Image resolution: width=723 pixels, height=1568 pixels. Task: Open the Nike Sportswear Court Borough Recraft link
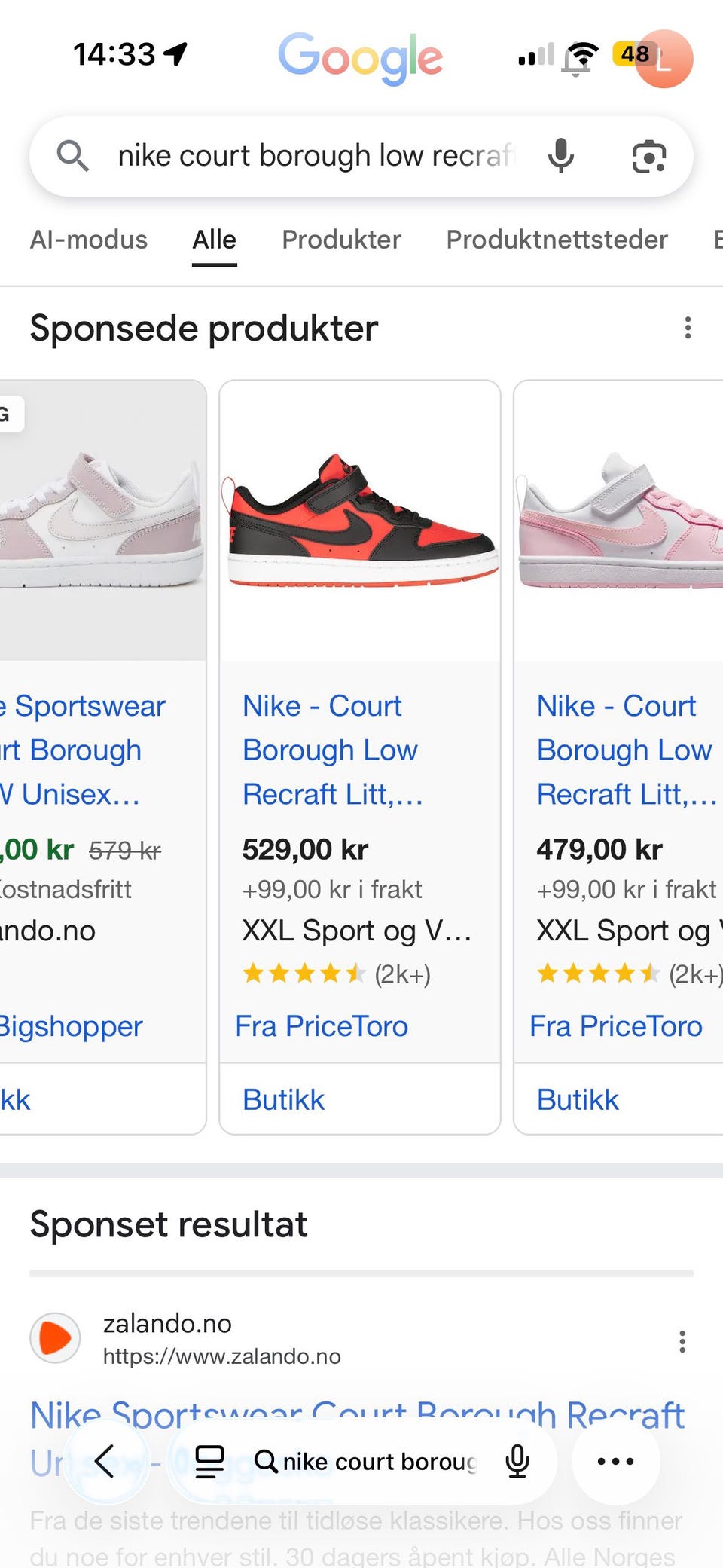357,1415
